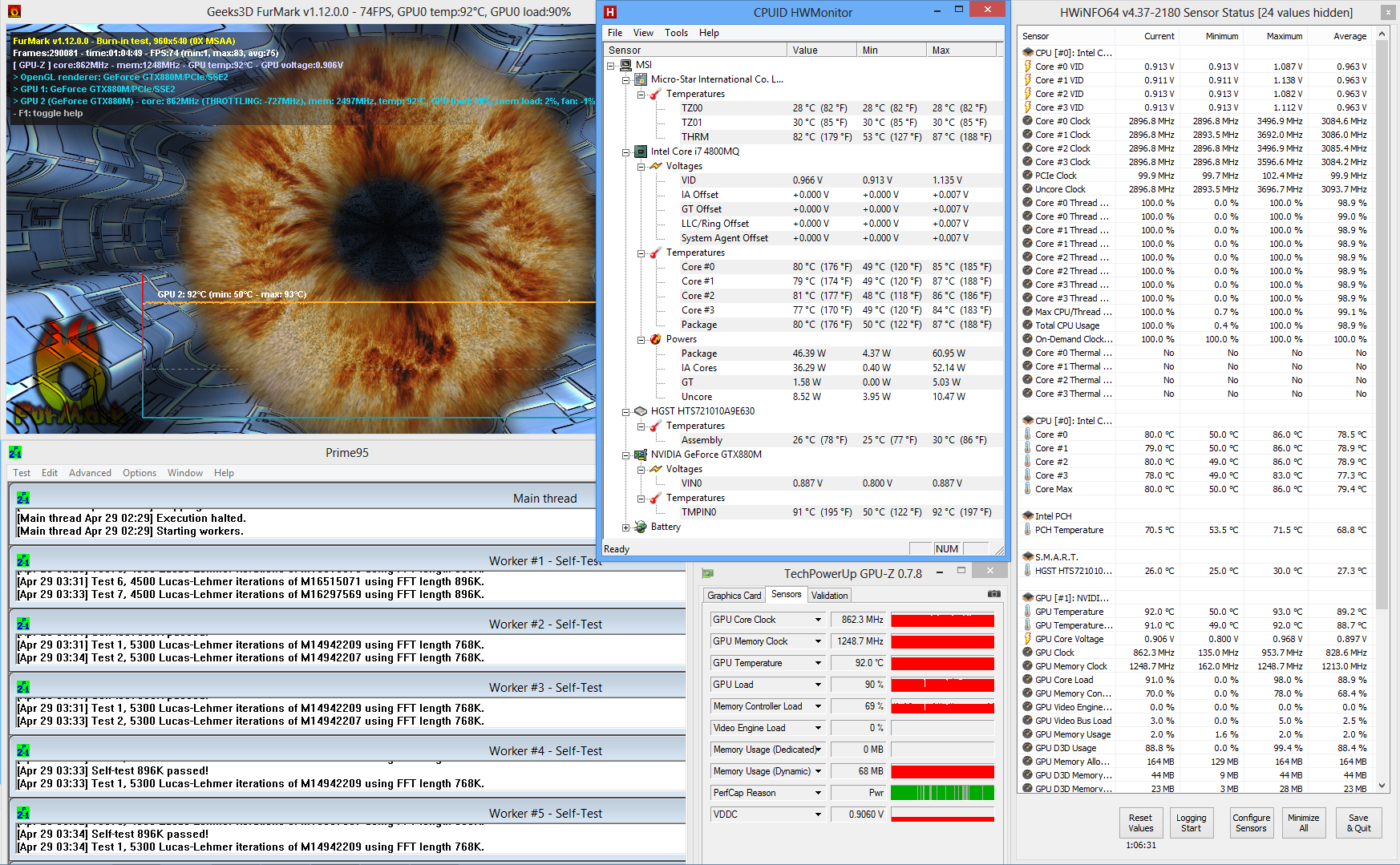Click the HWMonitor red H title icon
This screenshot has height=865, width=1400.
pyautogui.click(x=610, y=12)
